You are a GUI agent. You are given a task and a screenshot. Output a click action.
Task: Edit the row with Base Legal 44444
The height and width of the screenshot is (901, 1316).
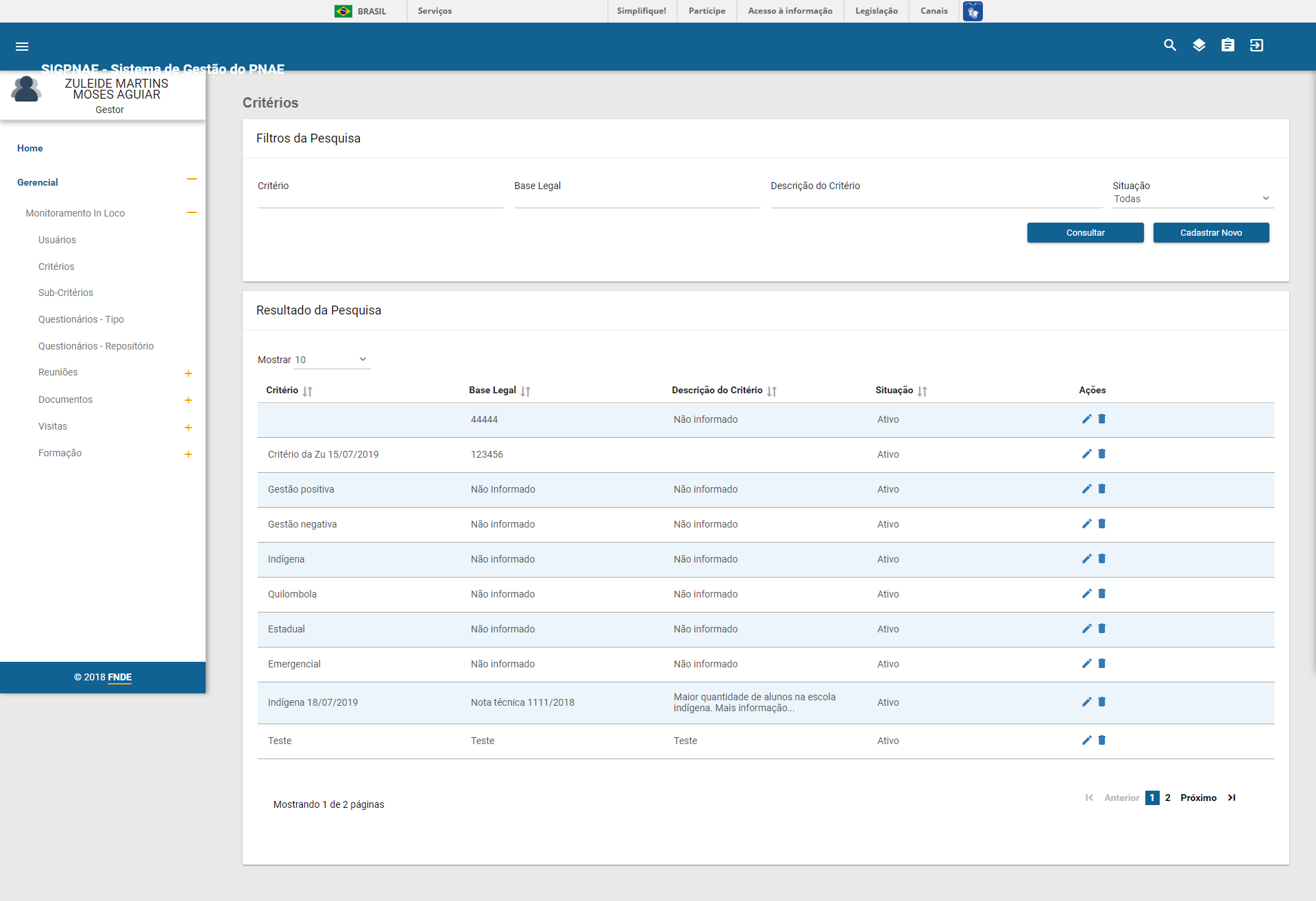[1086, 419]
